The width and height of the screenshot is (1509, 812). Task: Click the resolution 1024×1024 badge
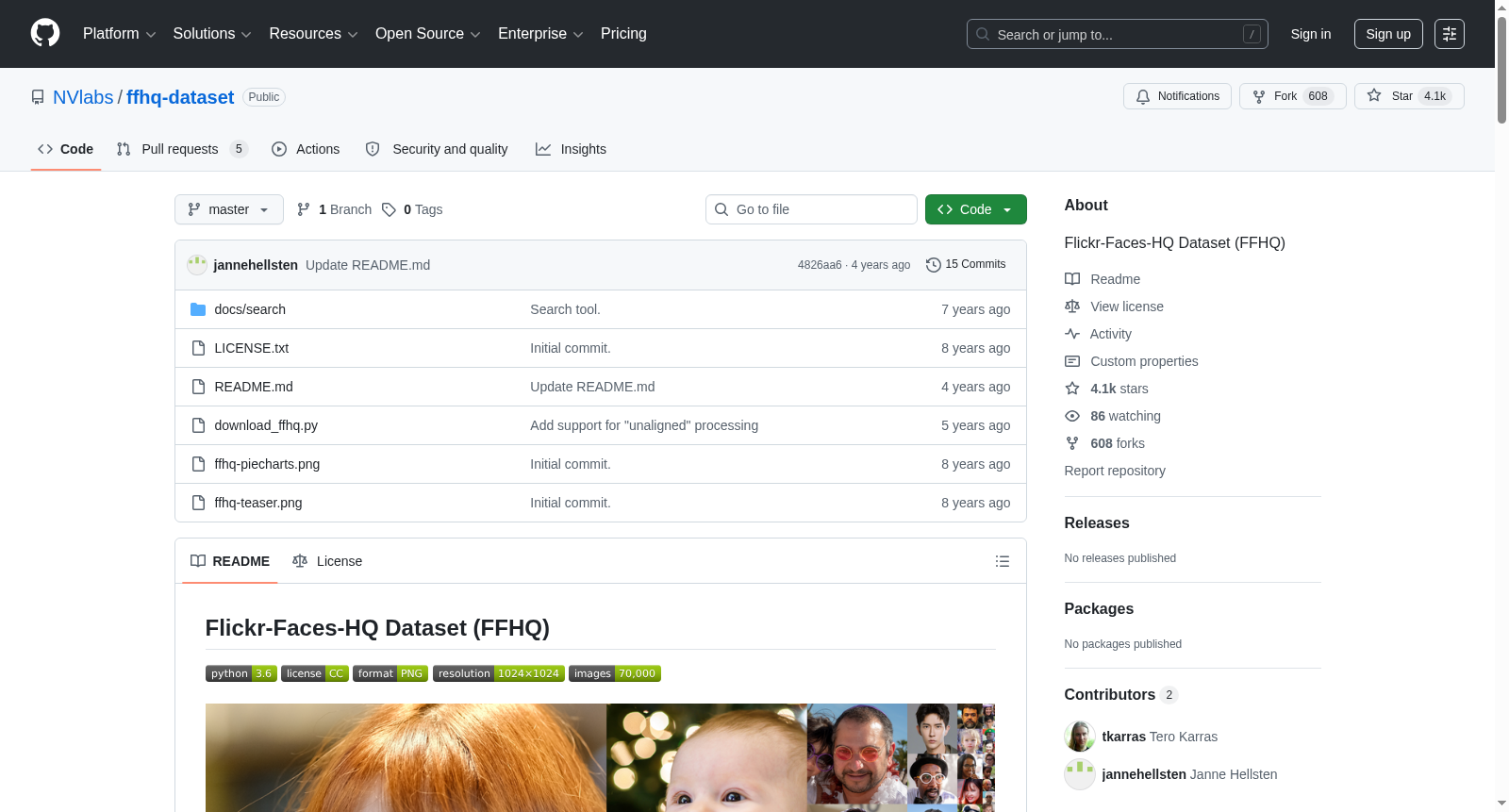pyautogui.click(x=499, y=673)
